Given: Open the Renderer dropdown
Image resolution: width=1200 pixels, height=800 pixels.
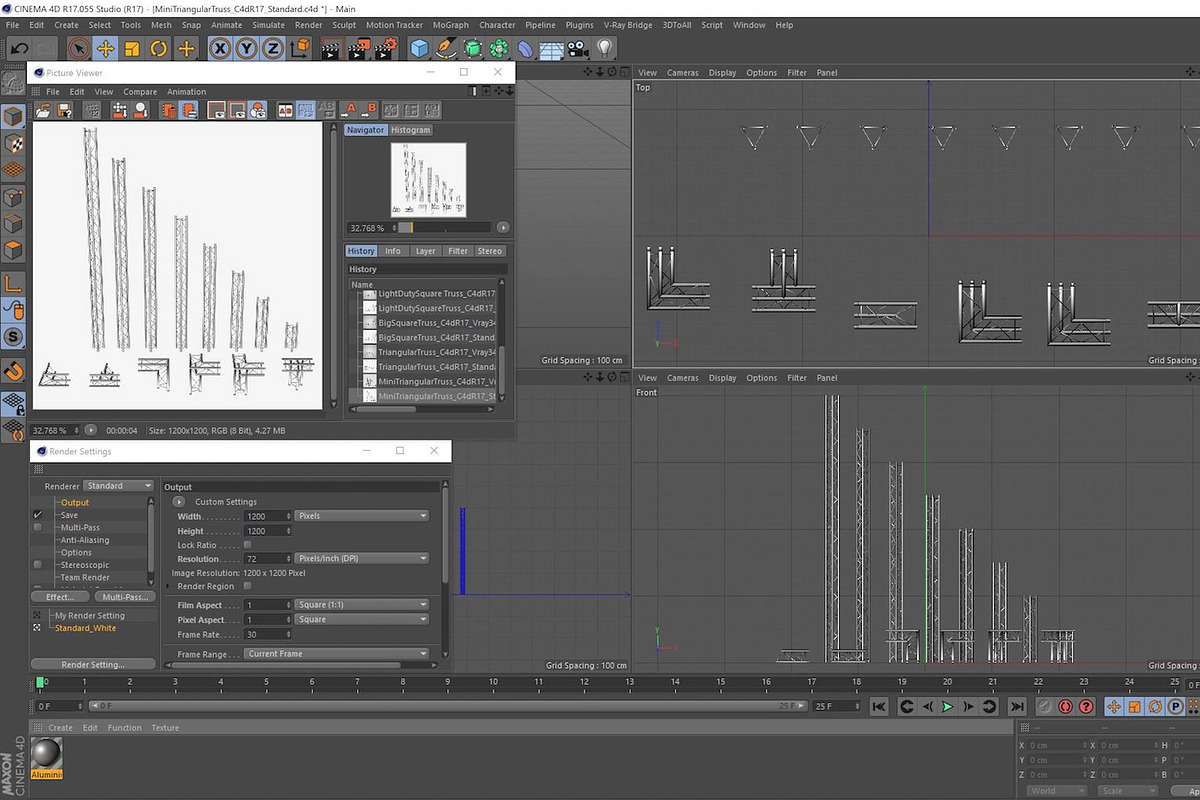Looking at the screenshot, I should [x=118, y=486].
